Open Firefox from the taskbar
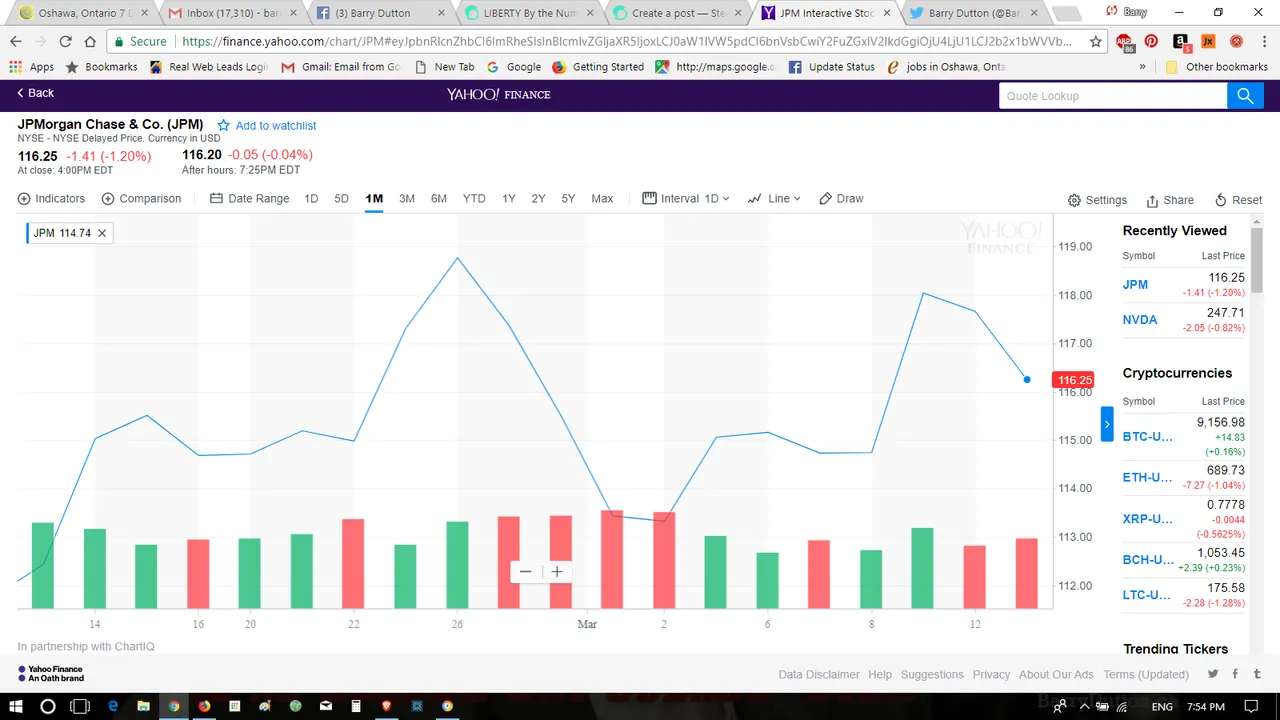 204,706
